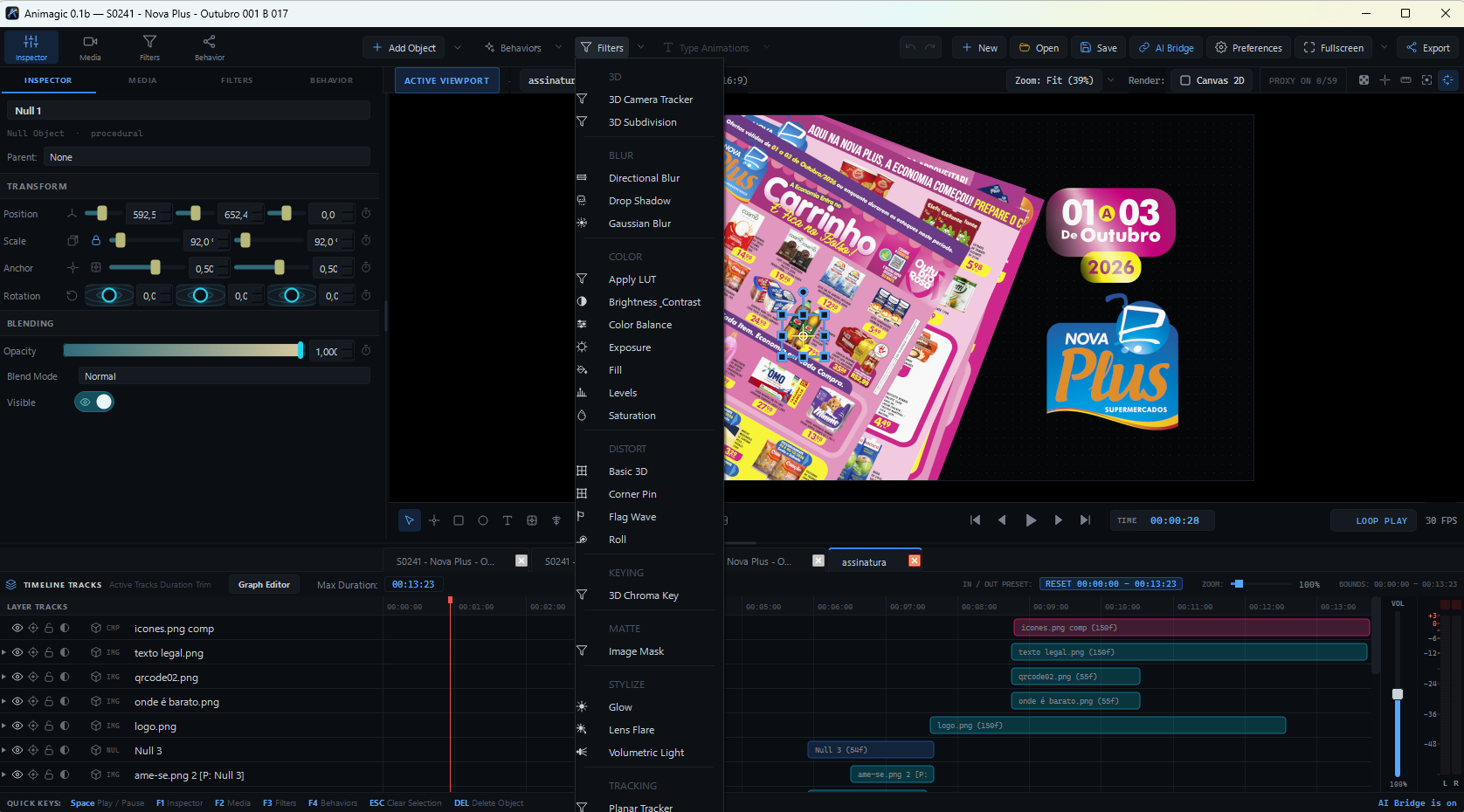Open the Media panel icon

pos(90,47)
